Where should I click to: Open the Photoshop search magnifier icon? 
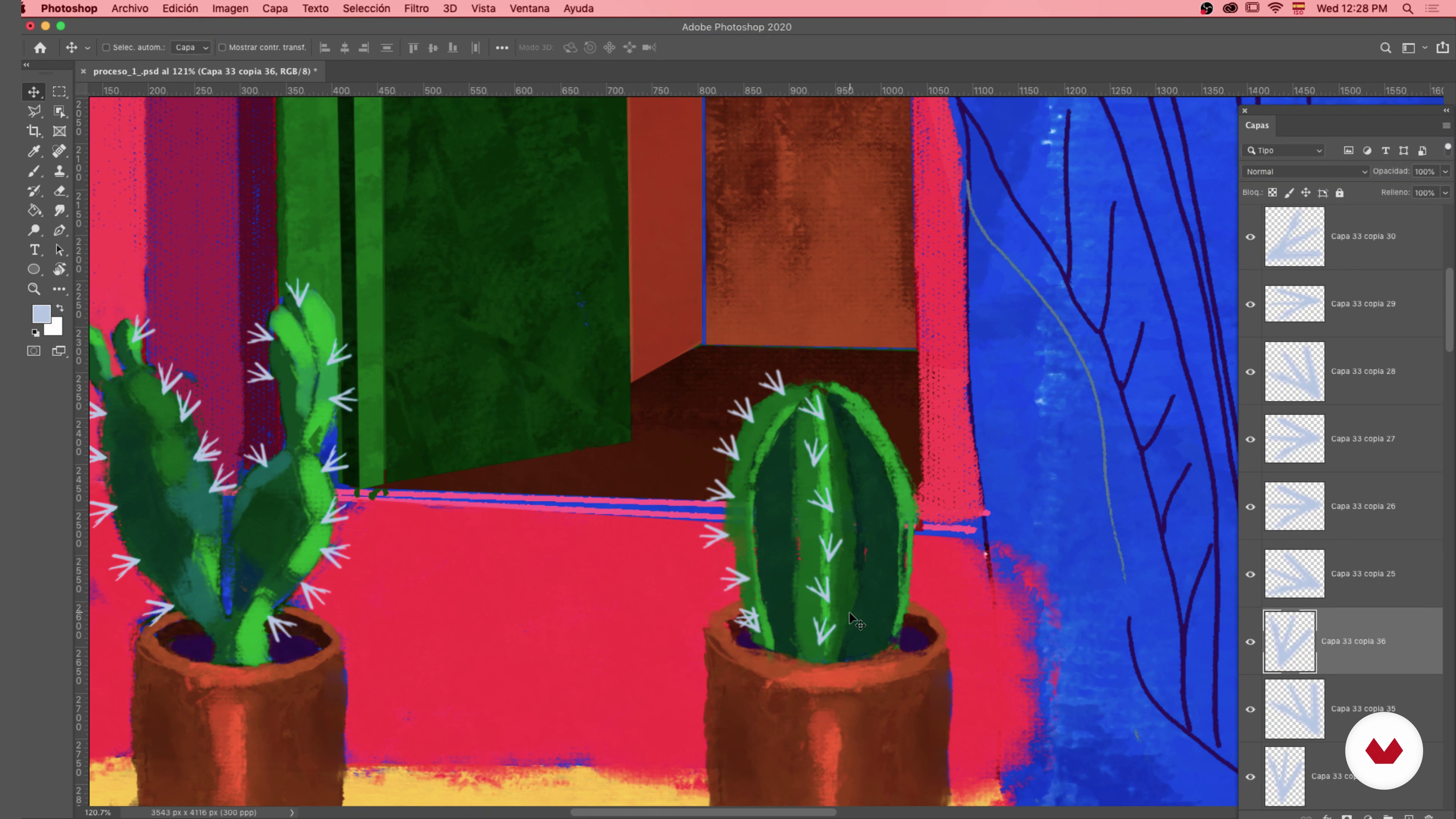click(x=1385, y=48)
